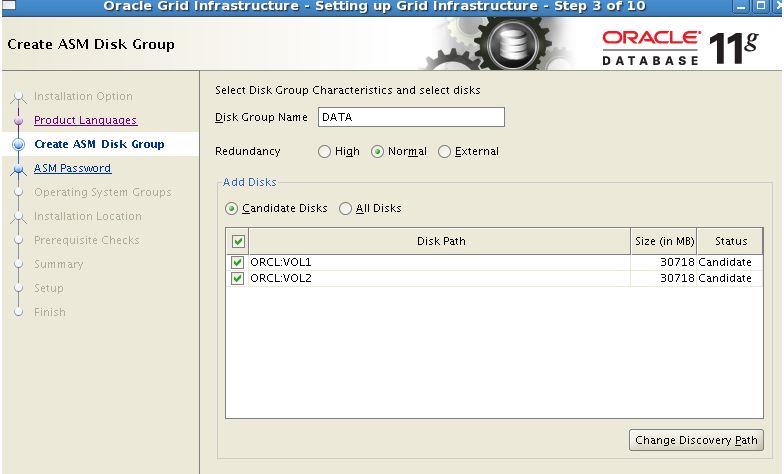784x474 pixels.
Task: Uncheck the ORCL:VOL2 disk checkbox
Action: [237, 278]
